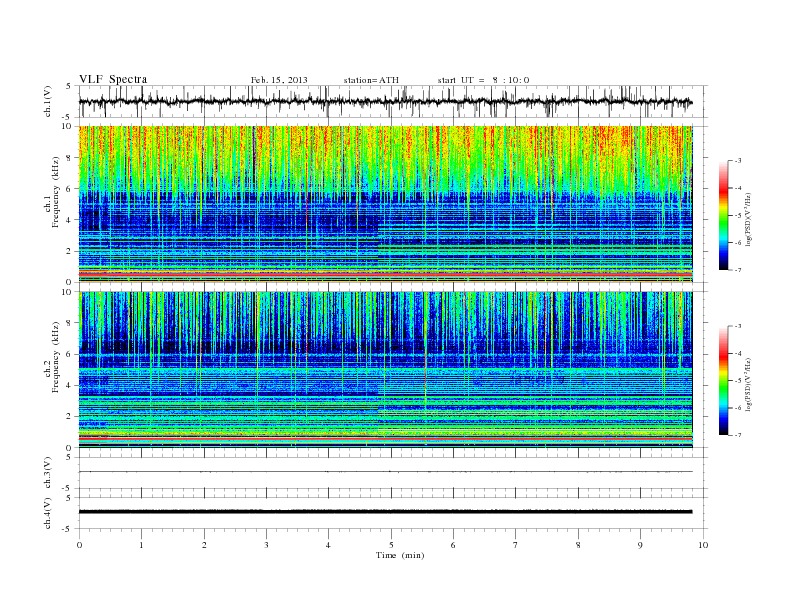Click the ch.1 voltage waveform trace
This screenshot has width=792, height=612.
tap(385, 102)
